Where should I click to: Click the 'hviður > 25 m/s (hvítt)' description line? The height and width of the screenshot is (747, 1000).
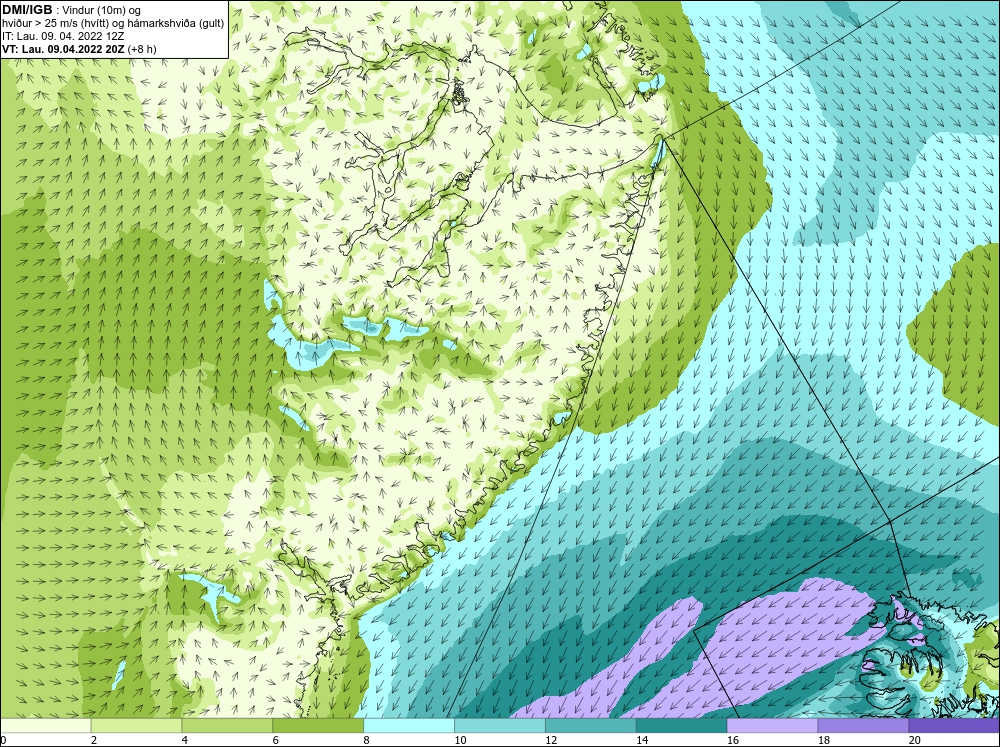[113, 23]
